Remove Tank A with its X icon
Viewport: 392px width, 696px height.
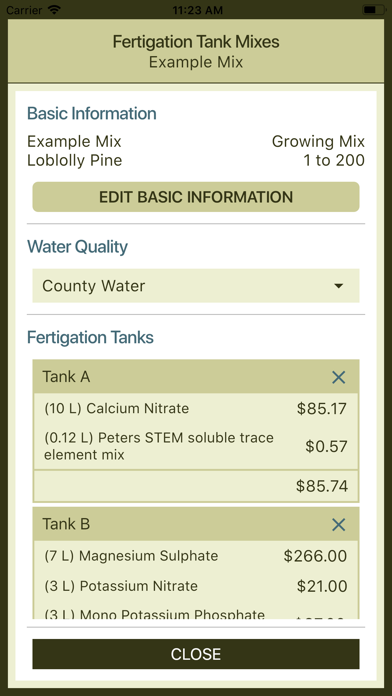[x=338, y=377]
